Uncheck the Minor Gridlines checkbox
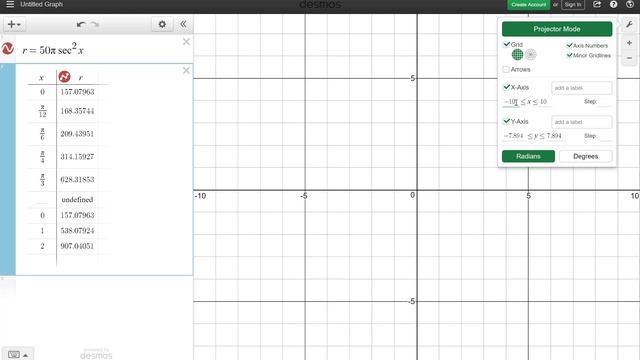 pyautogui.click(x=569, y=55)
